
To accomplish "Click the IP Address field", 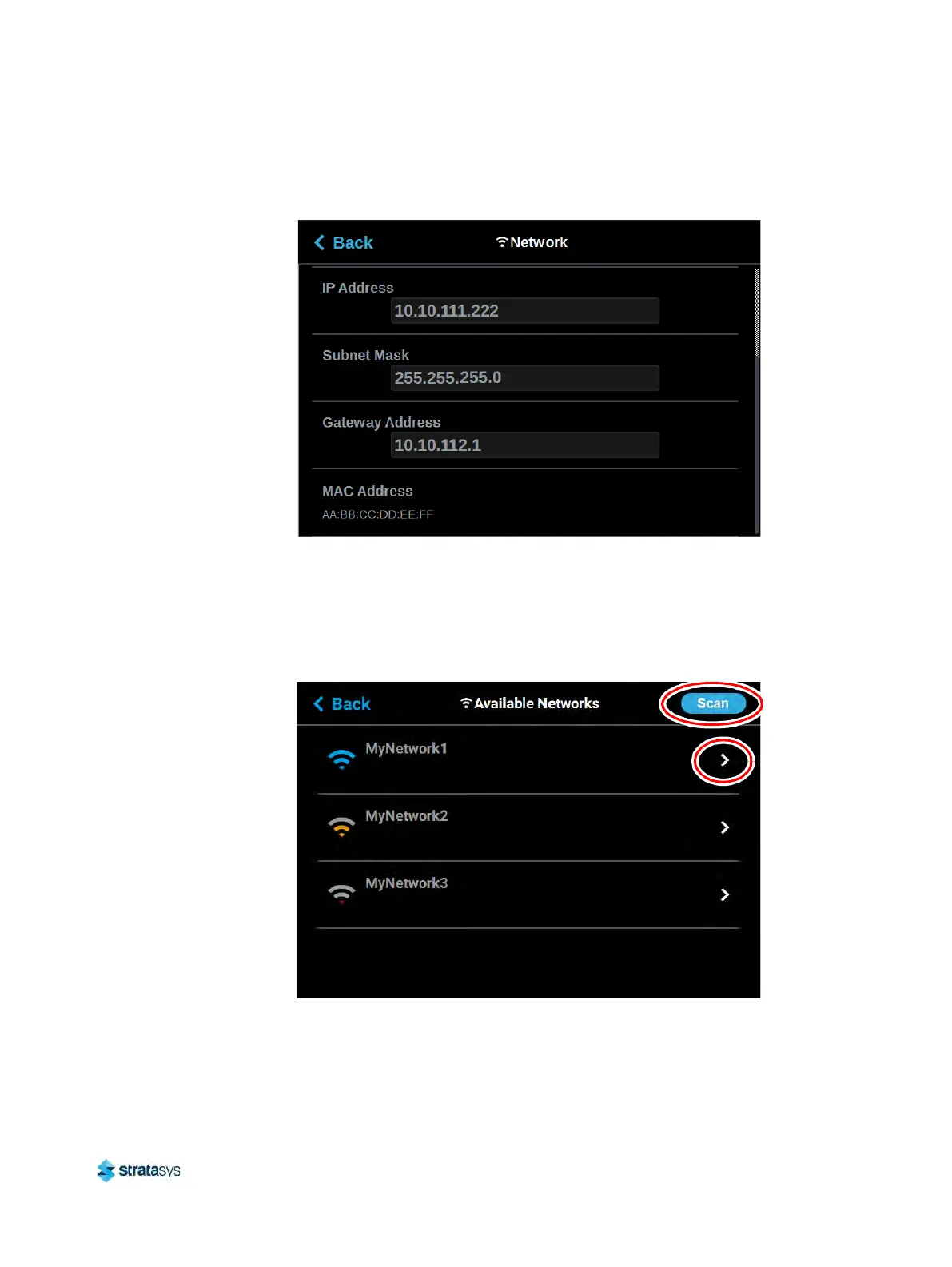I will pos(524,311).
